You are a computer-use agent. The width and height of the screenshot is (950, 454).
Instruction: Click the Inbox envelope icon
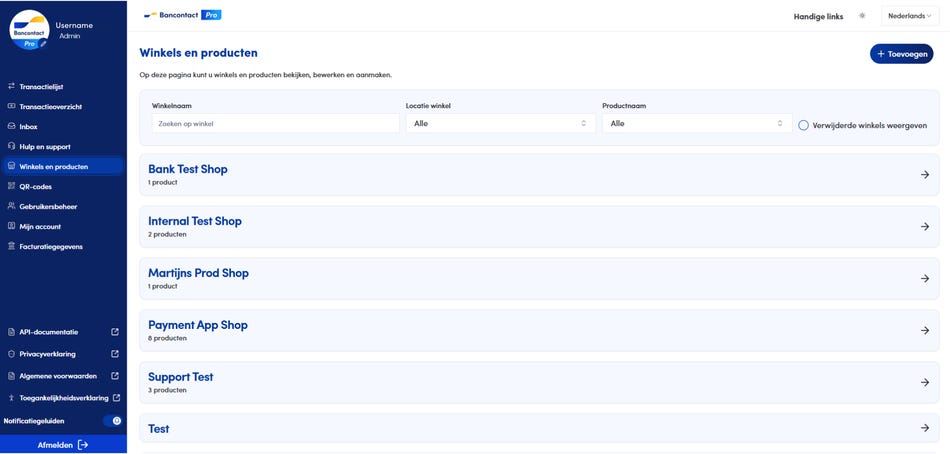(11, 127)
